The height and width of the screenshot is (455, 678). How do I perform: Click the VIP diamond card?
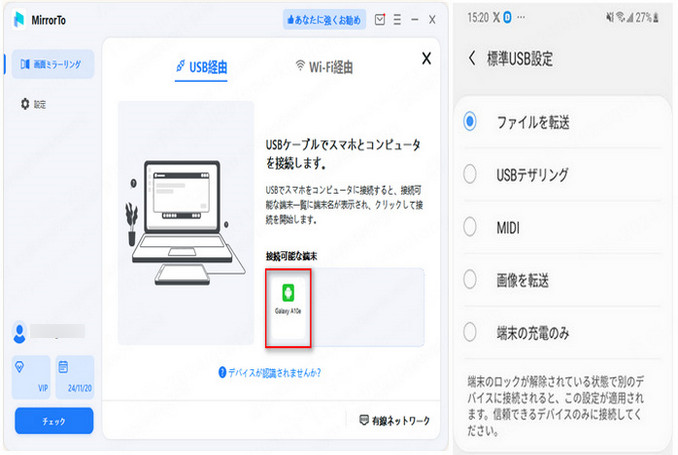click(31, 377)
